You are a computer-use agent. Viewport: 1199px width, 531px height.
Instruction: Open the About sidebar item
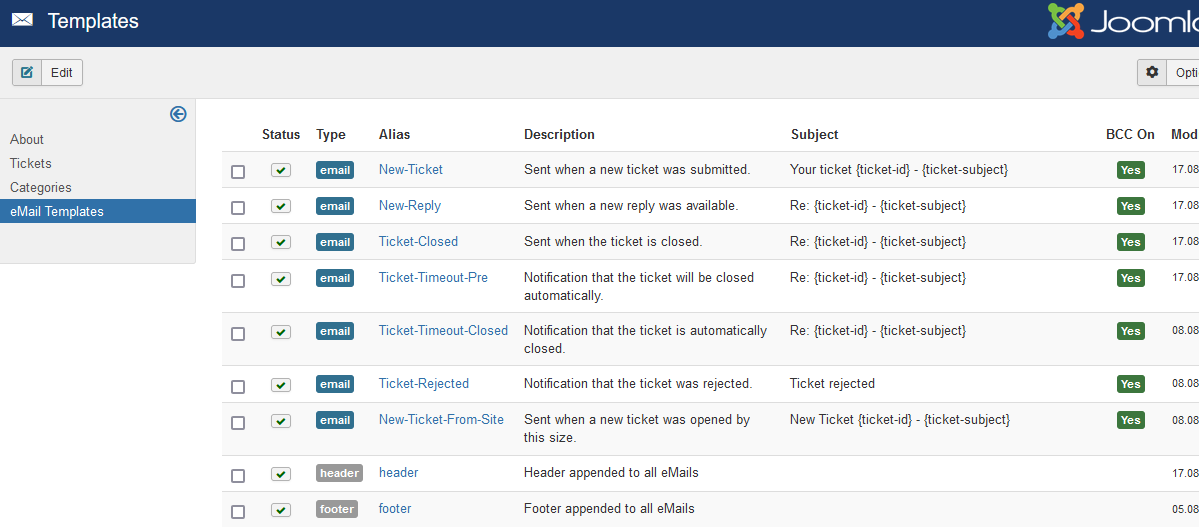(x=27, y=139)
